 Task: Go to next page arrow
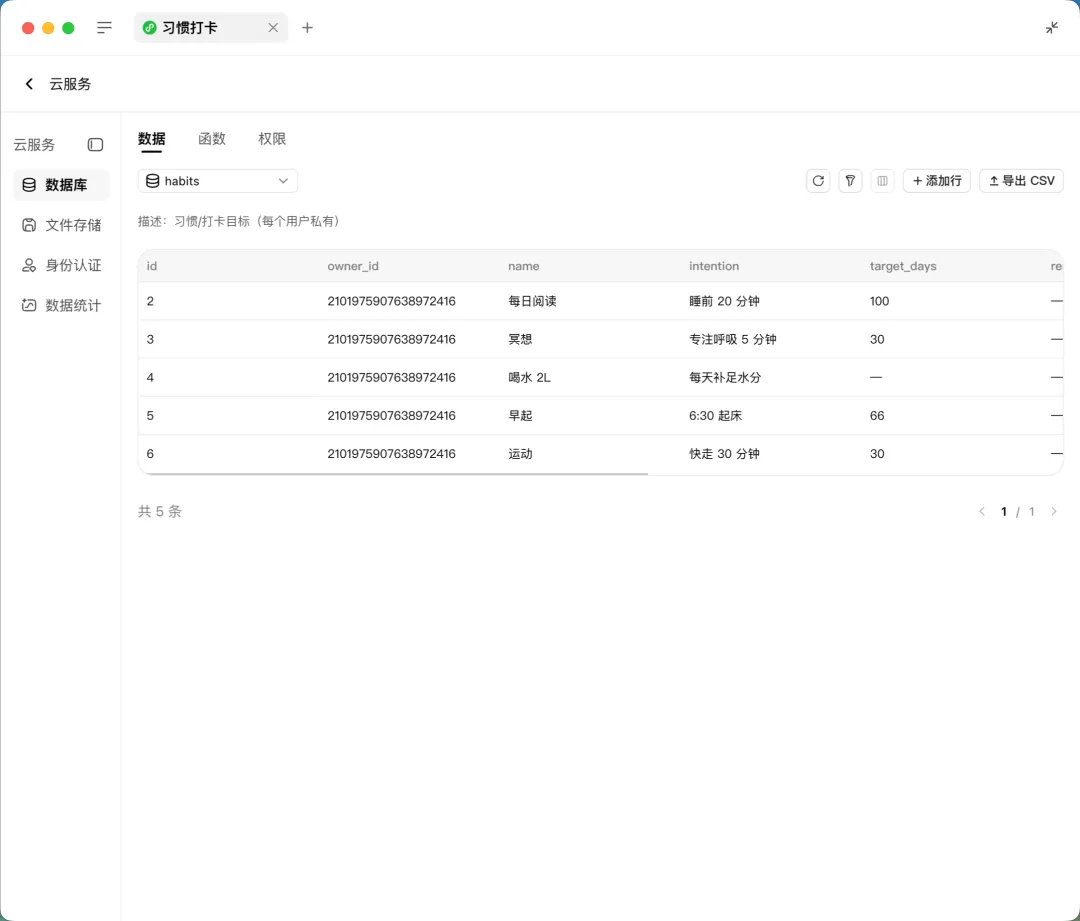[1054, 511]
